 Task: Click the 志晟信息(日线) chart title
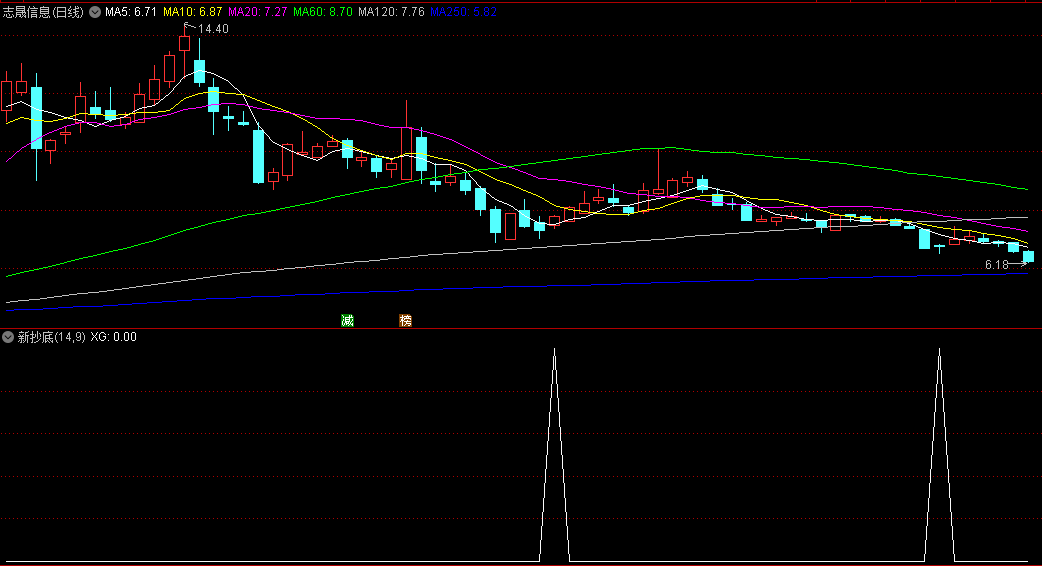pyautogui.click(x=43, y=12)
